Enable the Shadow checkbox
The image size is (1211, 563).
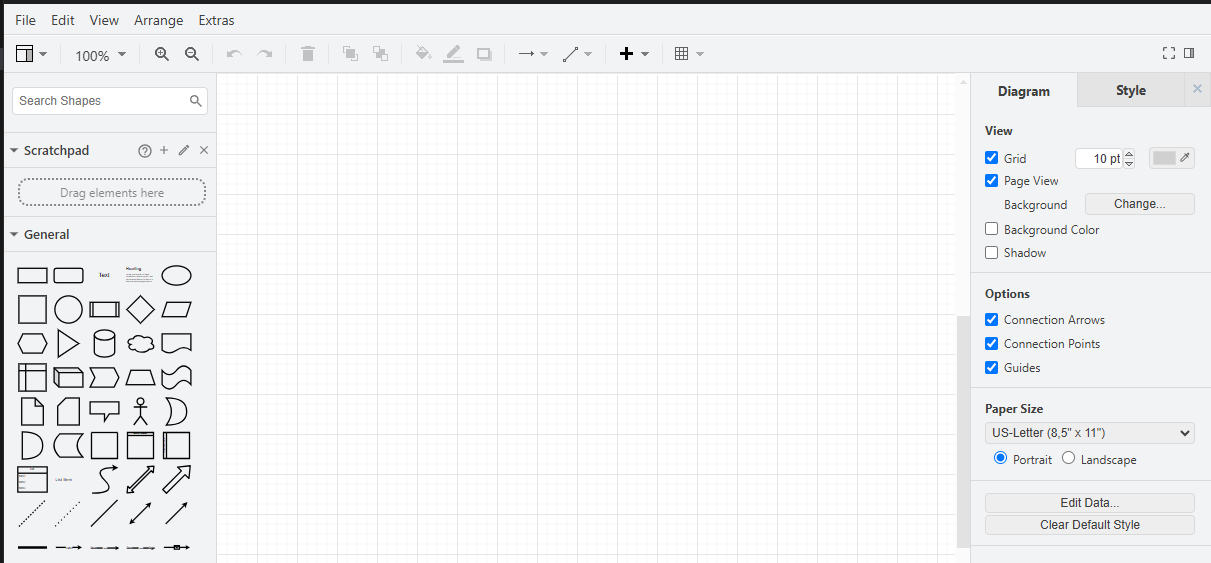point(992,253)
